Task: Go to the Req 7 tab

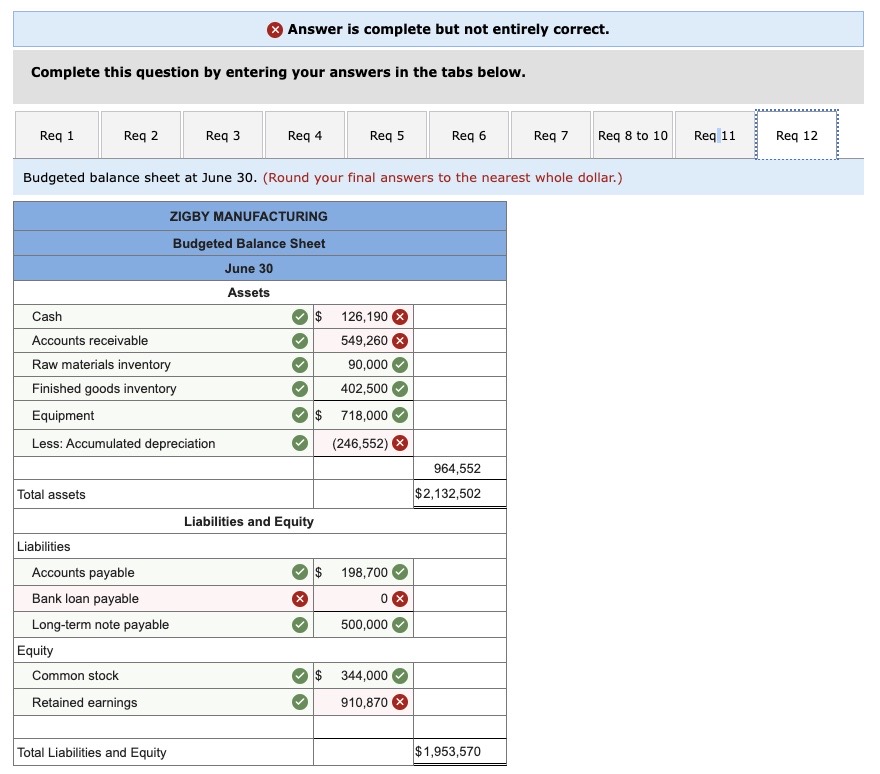Action: tap(551, 135)
